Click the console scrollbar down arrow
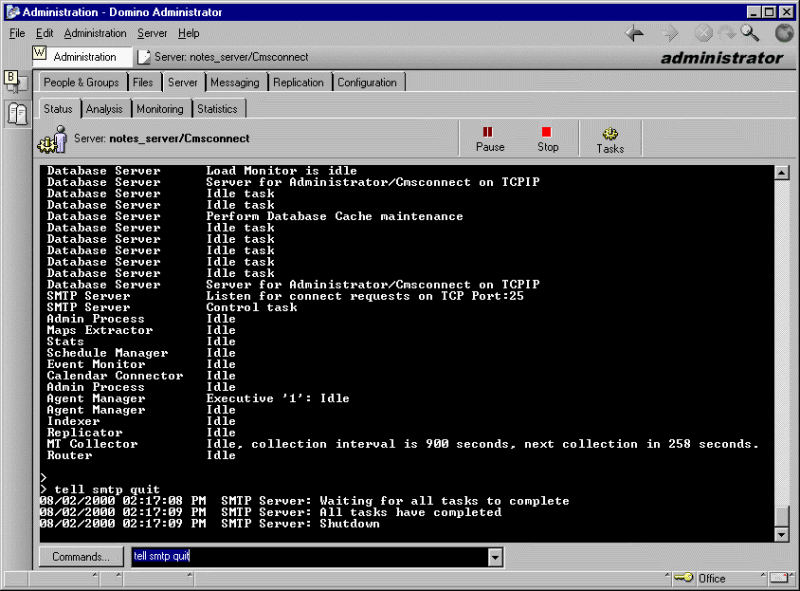This screenshot has height=591, width=800. point(782,534)
